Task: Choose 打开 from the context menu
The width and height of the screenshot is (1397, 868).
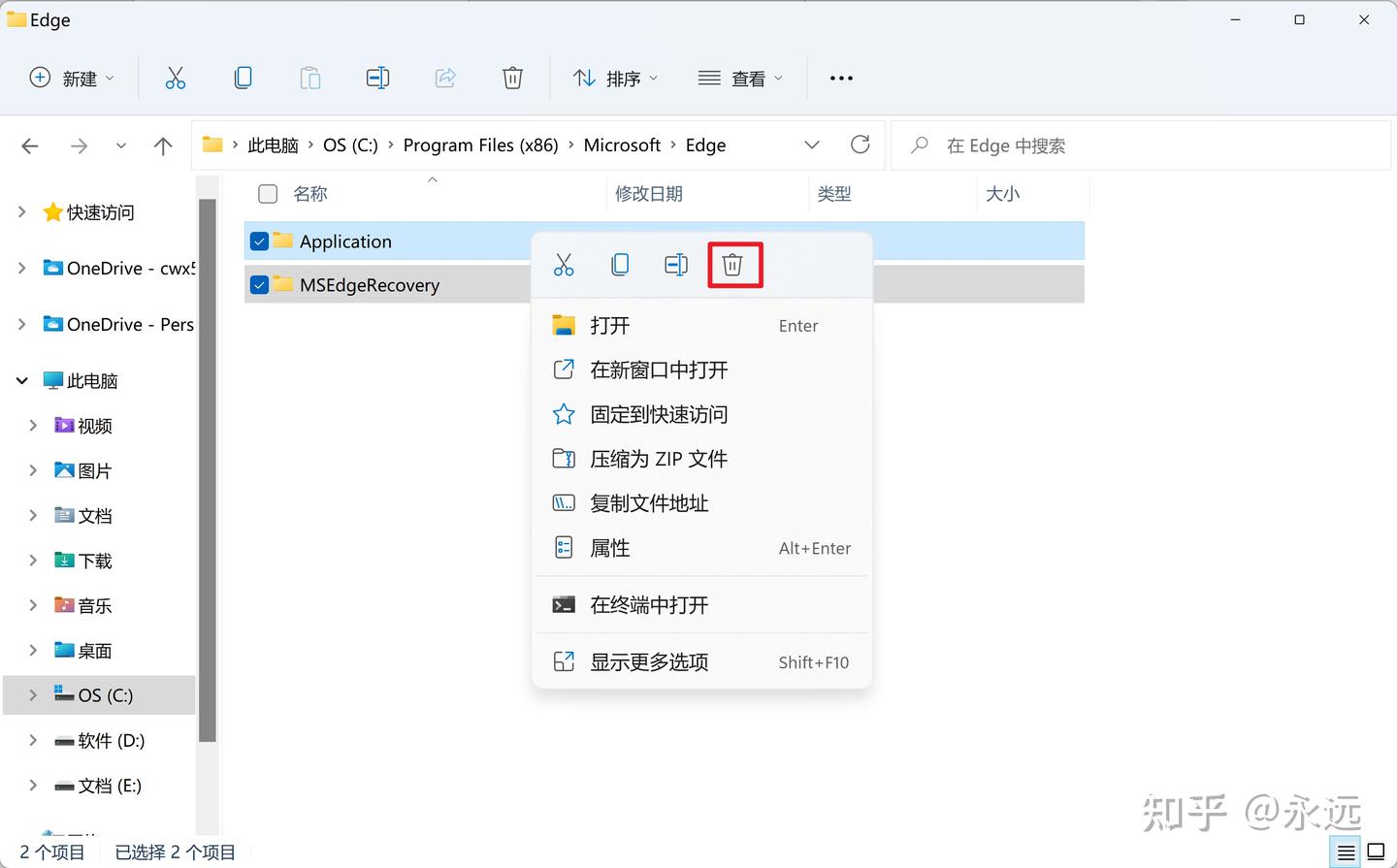Action: click(610, 326)
